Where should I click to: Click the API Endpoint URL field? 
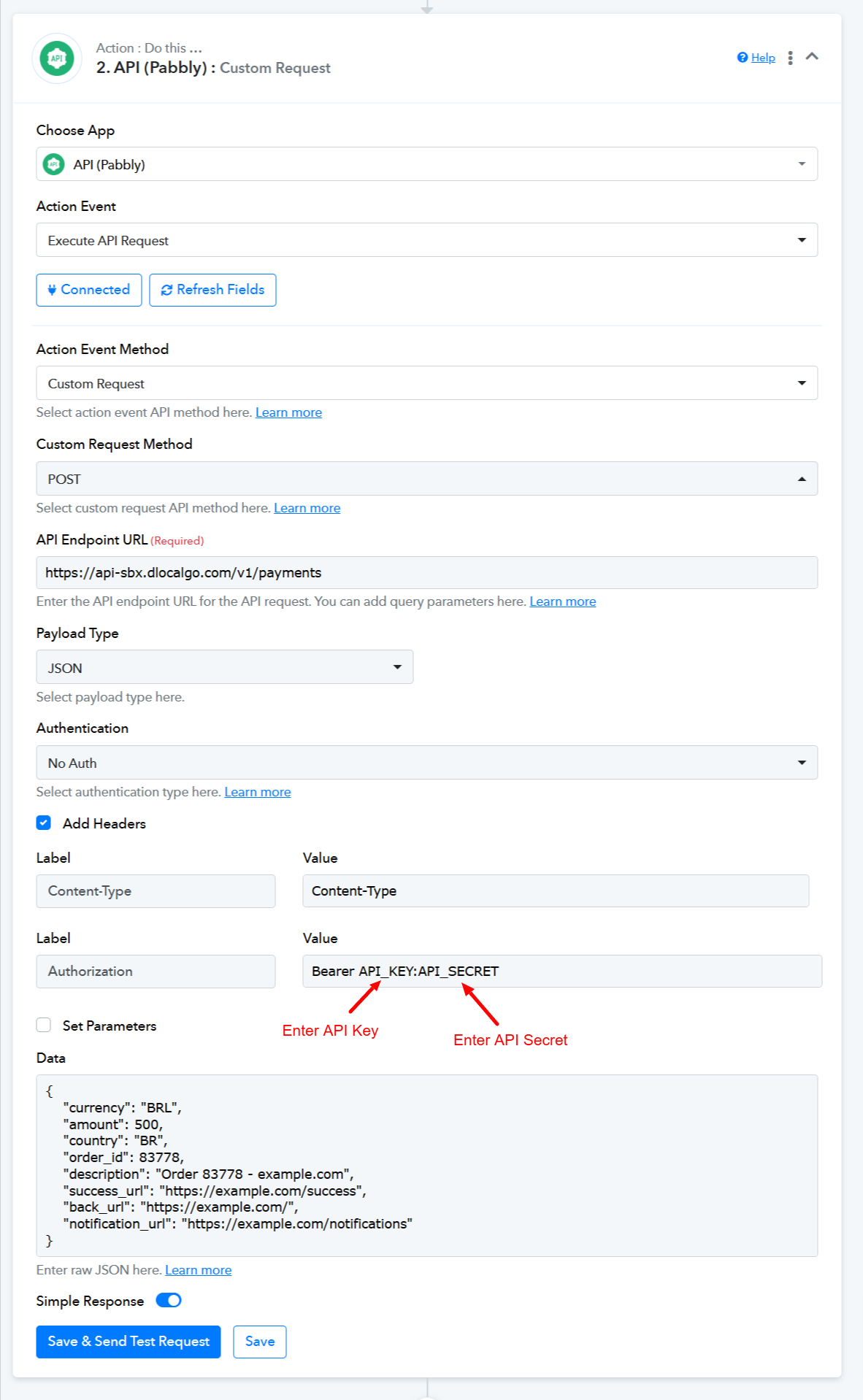pyautogui.click(x=426, y=573)
